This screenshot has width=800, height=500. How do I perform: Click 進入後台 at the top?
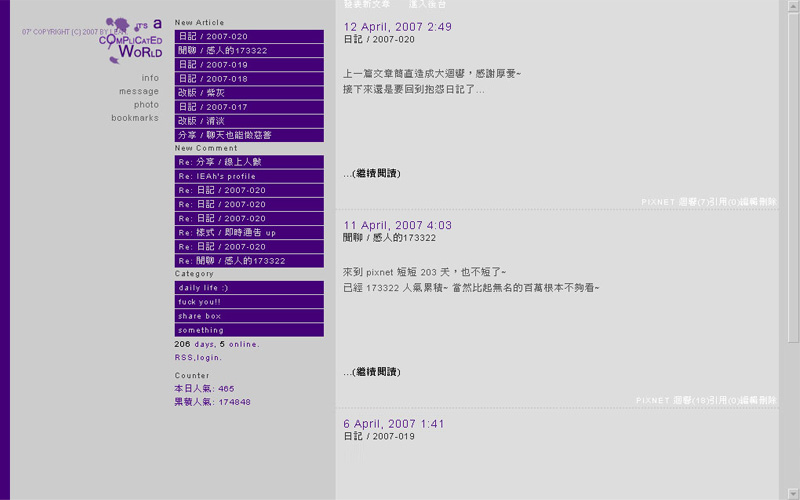[x=427, y=4]
